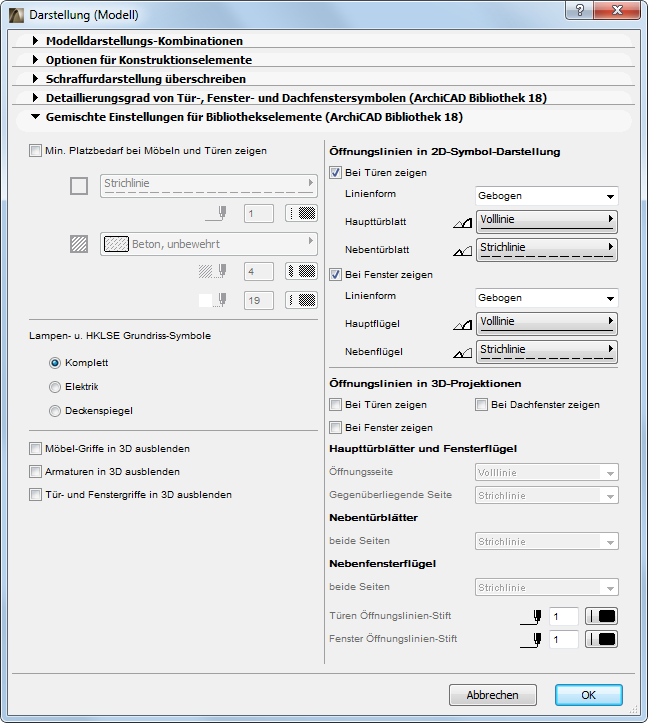Open Haupttürblatt Volllinie line type selector
Viewport: 648px width, 723px height.
coord(547,222)
